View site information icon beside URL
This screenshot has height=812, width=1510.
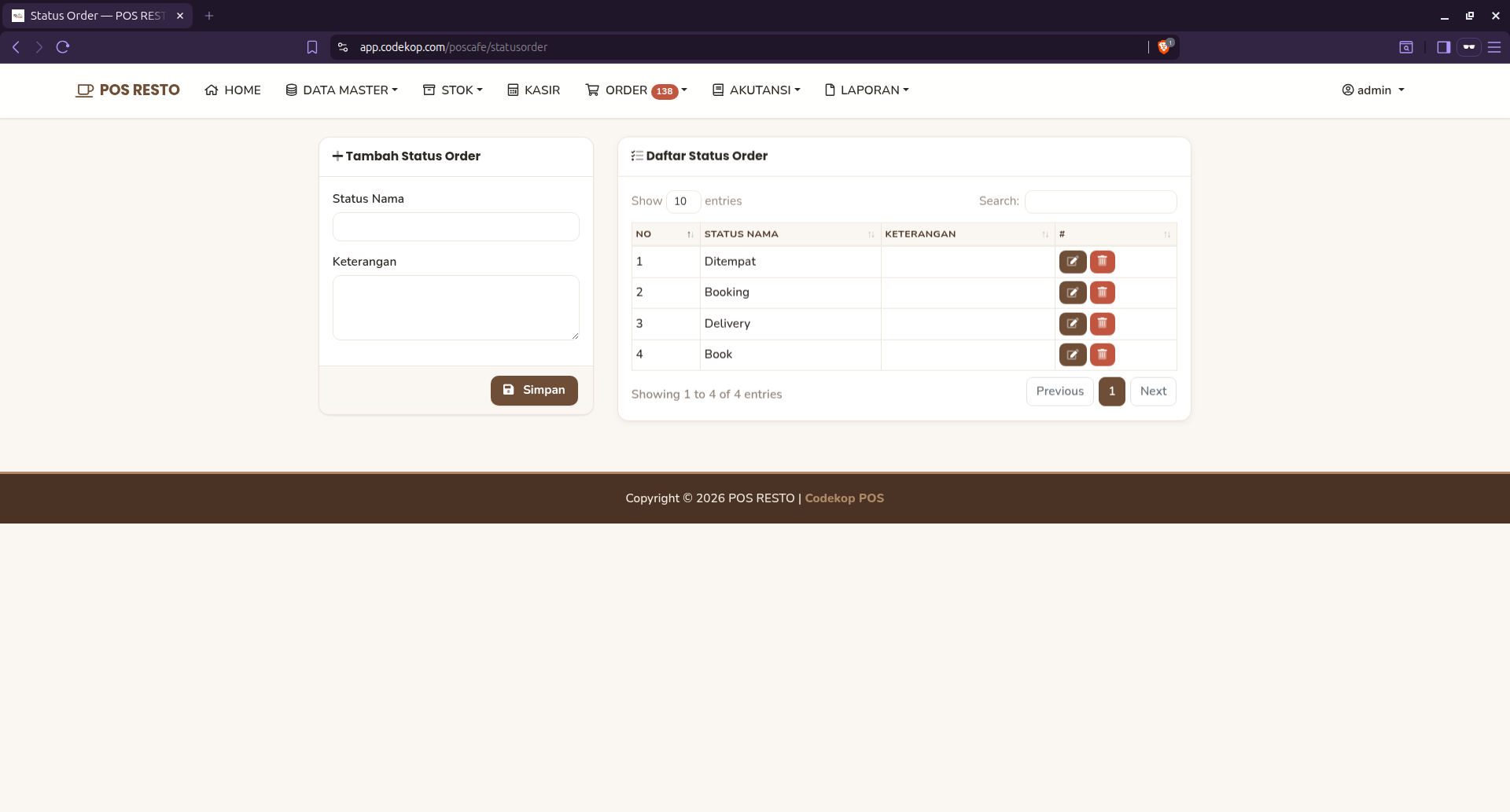343,47
